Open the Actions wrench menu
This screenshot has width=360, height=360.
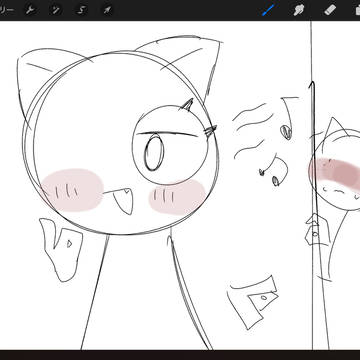(31, 10)
